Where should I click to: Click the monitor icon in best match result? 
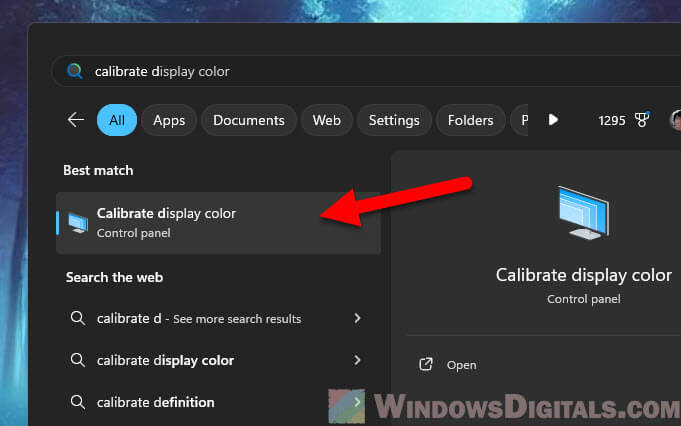[x=78, y=223]
